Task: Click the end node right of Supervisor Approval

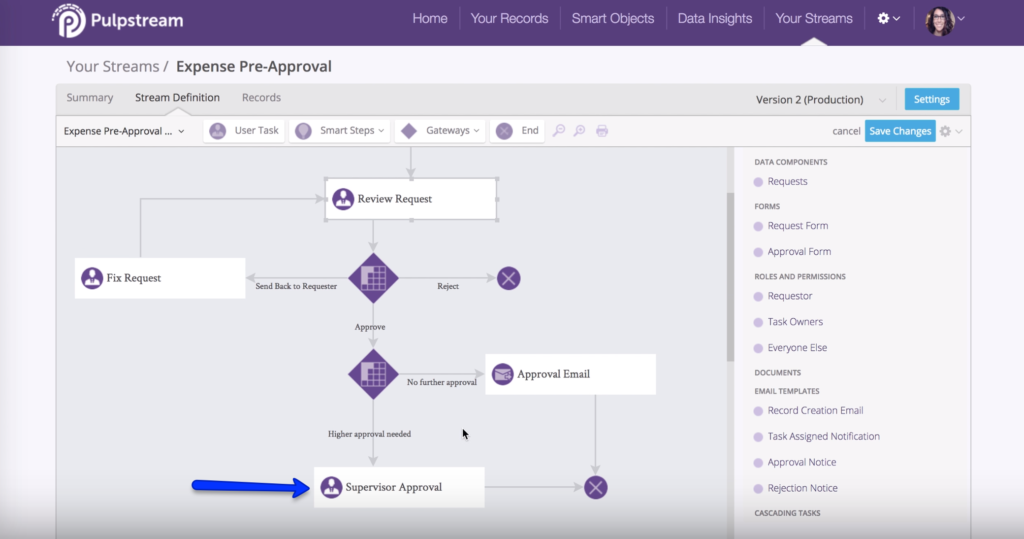Action: point(596,487)
